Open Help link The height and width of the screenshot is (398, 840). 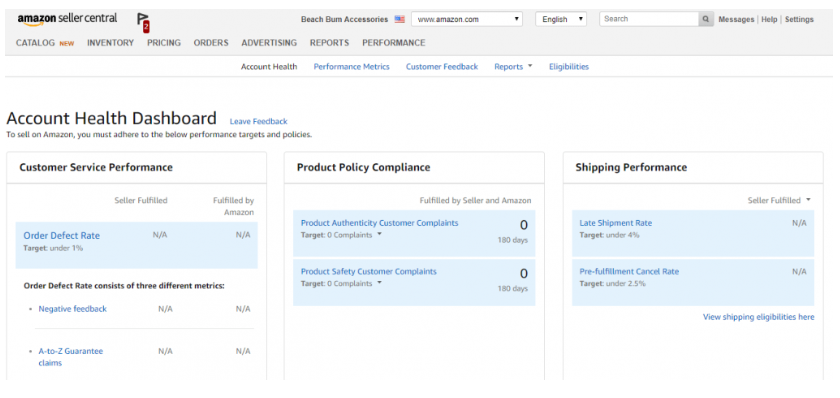click(x=769, y=19)
